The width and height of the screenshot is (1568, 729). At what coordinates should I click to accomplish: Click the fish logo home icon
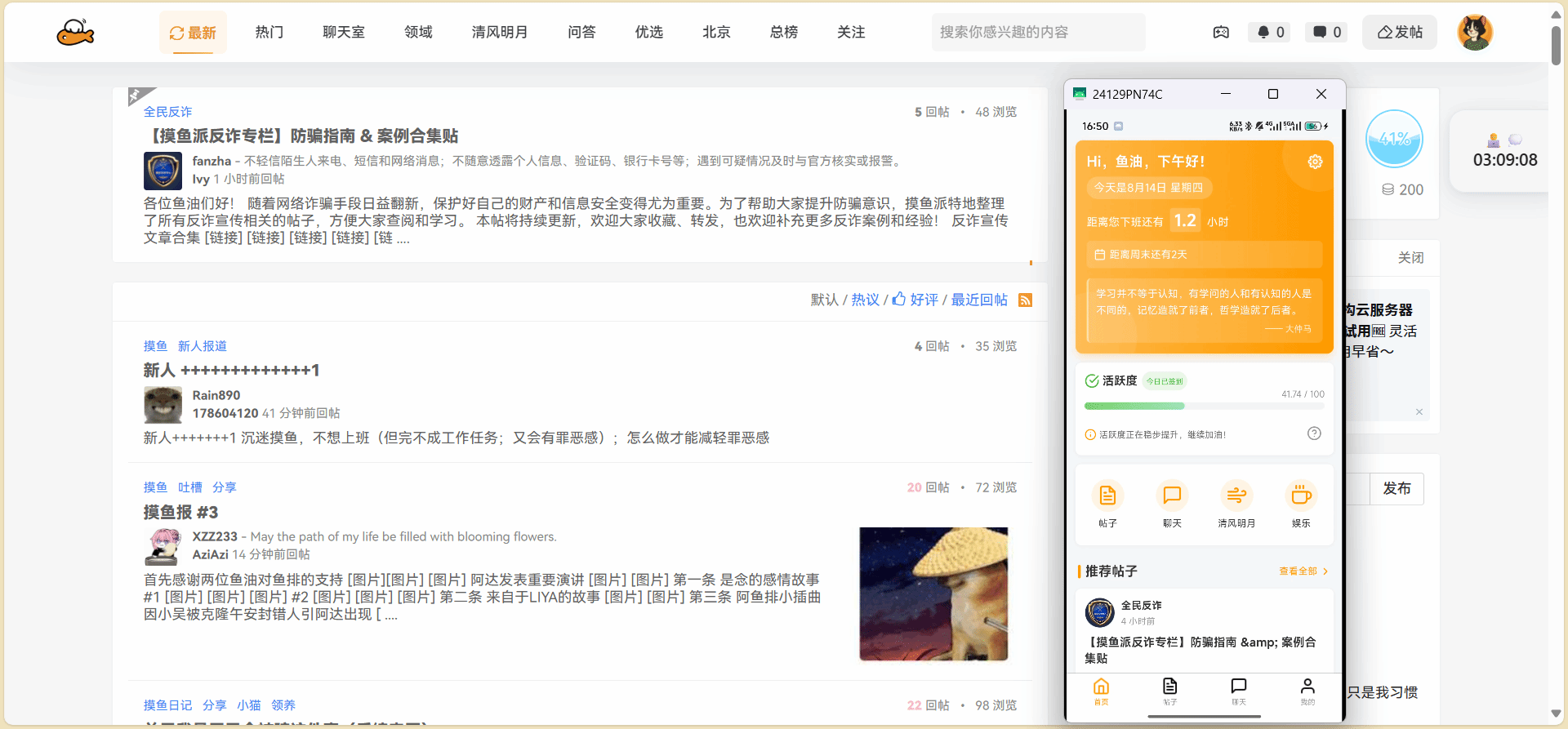pyautogui.click(x=75, y=33)
